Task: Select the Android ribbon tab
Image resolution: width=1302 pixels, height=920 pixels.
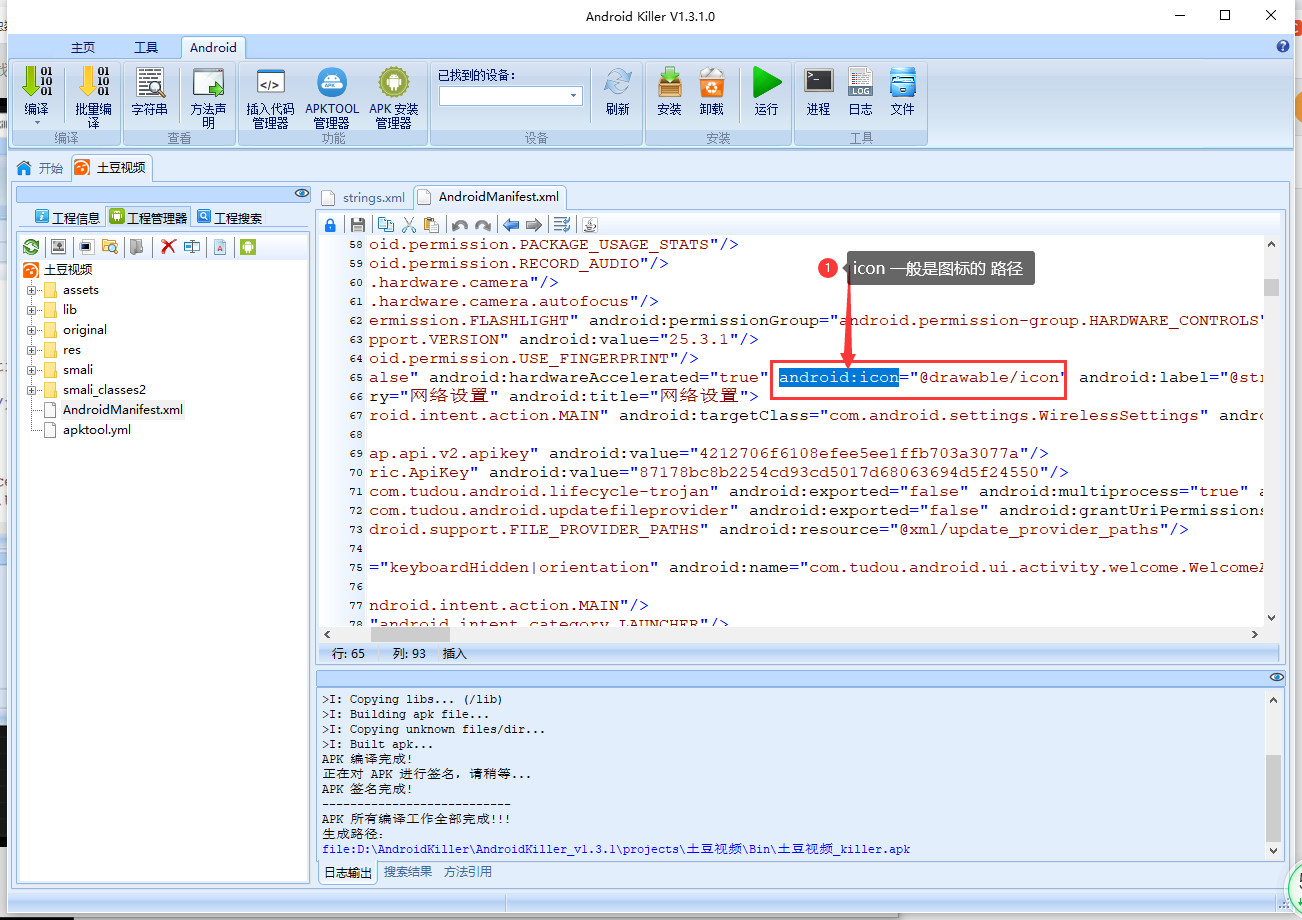Action: 213,47
